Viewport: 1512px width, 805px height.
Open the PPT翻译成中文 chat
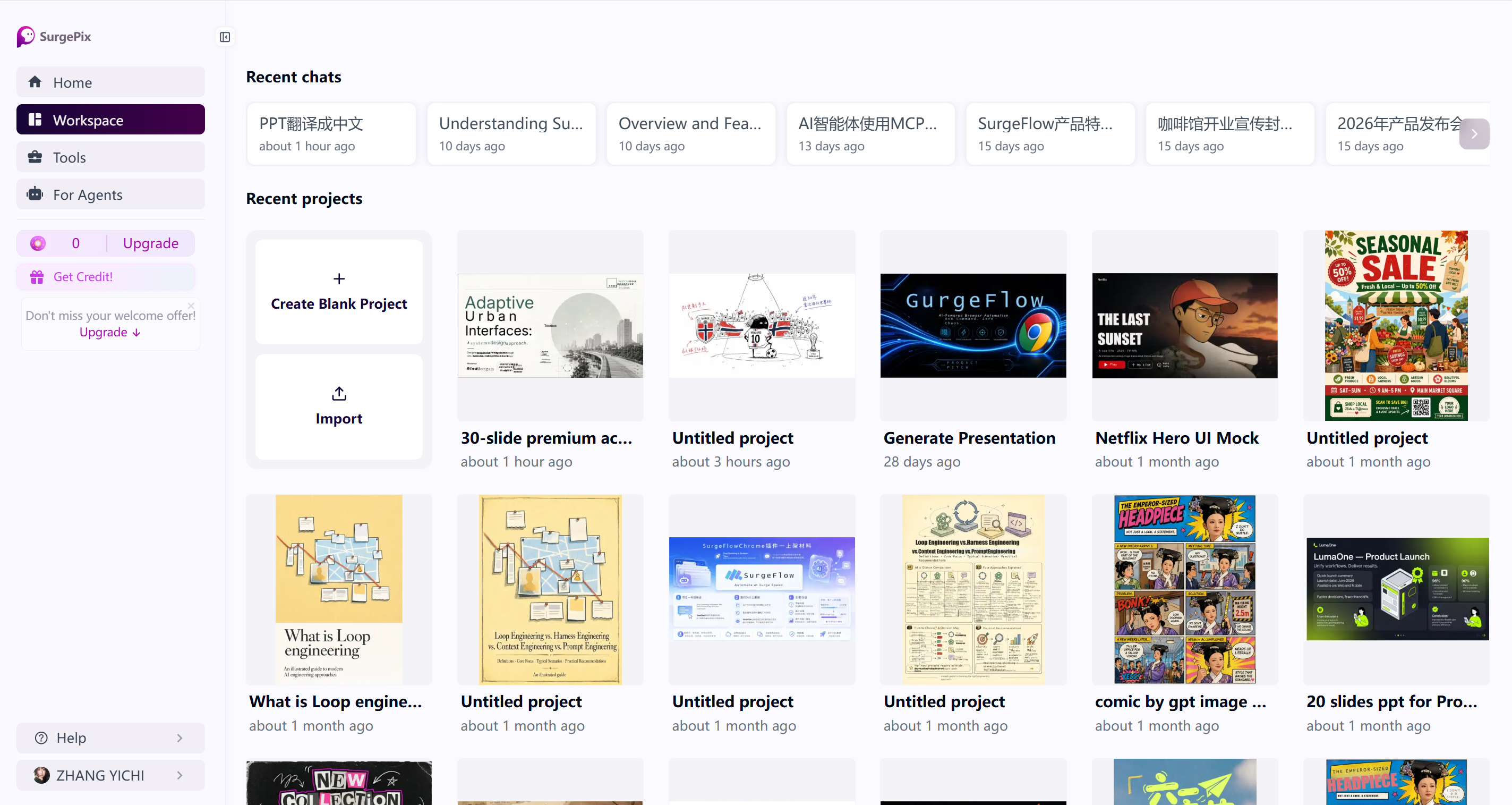(x=331, y=134)
